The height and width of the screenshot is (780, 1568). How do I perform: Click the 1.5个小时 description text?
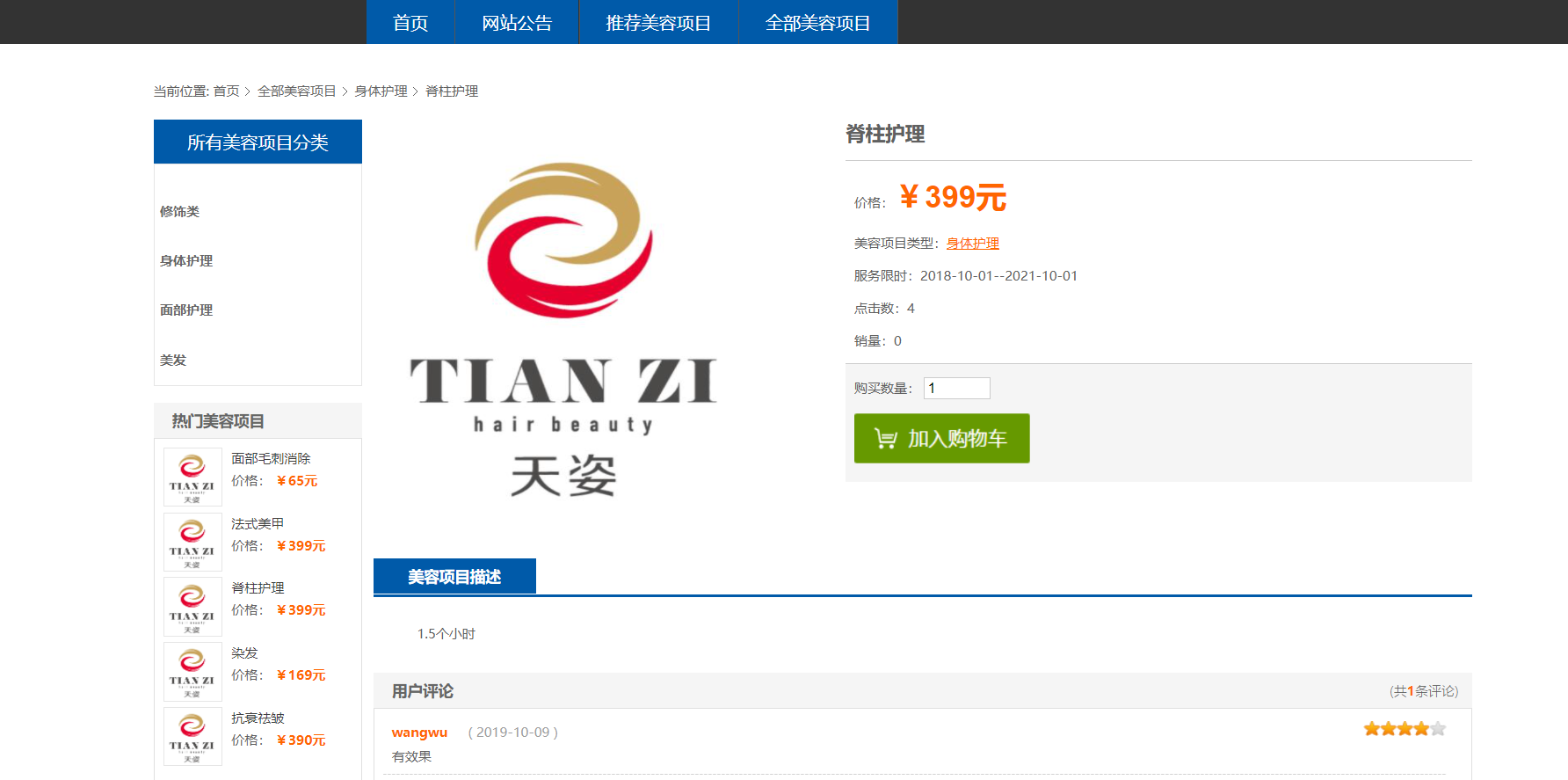[446, 633]
